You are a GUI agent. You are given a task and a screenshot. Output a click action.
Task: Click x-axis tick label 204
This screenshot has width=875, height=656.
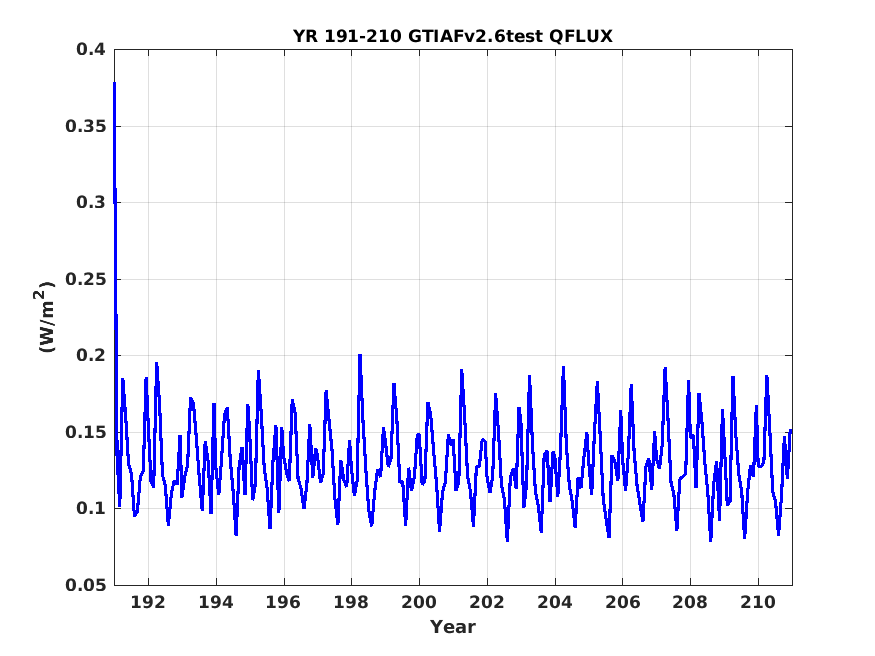tap(555, 602)
